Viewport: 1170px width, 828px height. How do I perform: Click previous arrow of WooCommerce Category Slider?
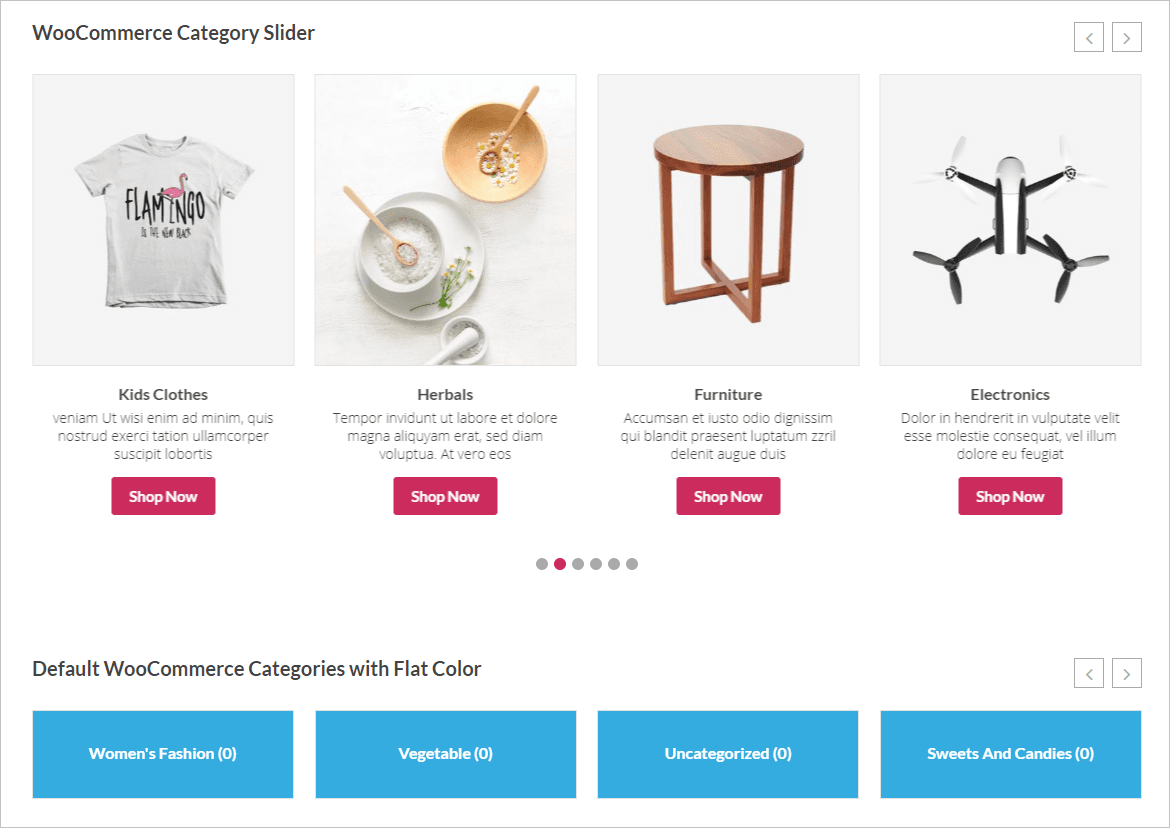click(x=1089, y=38)
